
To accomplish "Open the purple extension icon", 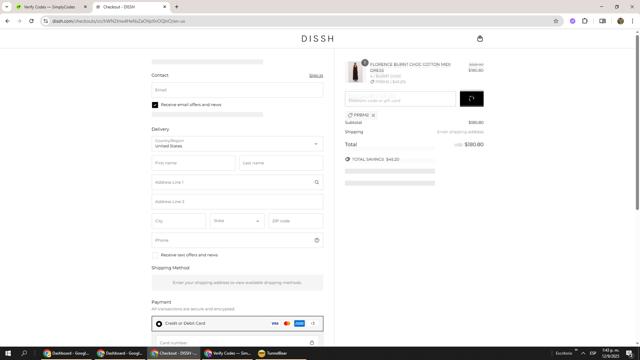I will click(x=573, y=21).
